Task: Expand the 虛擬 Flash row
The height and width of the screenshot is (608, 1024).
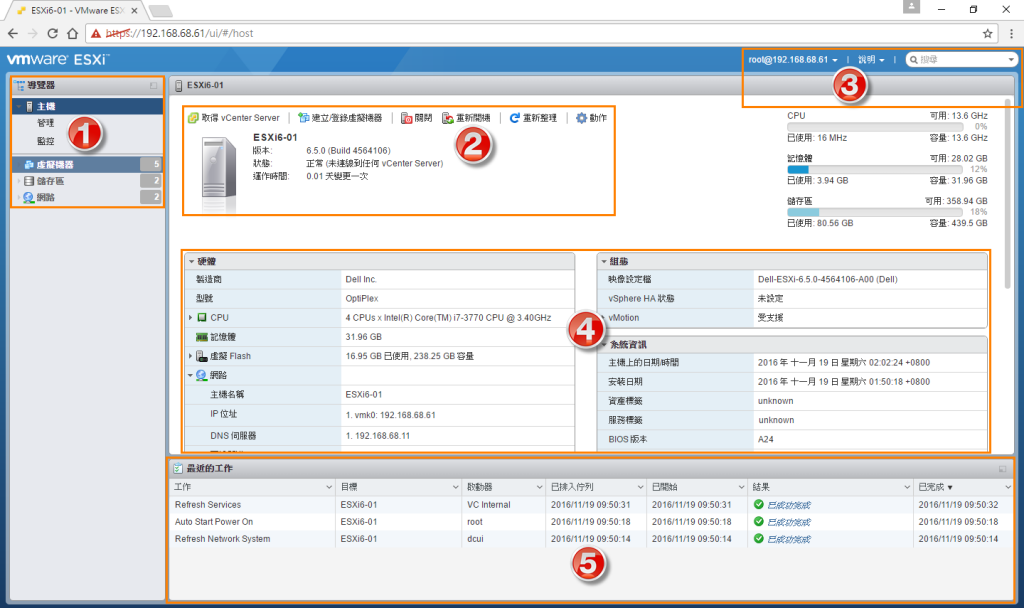Action: click(191, 356)
